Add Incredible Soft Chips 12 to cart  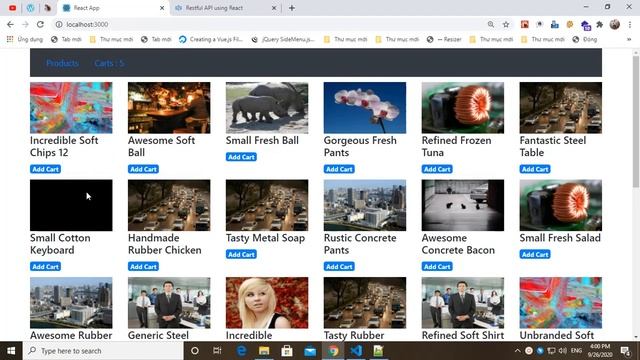[45, 169]
